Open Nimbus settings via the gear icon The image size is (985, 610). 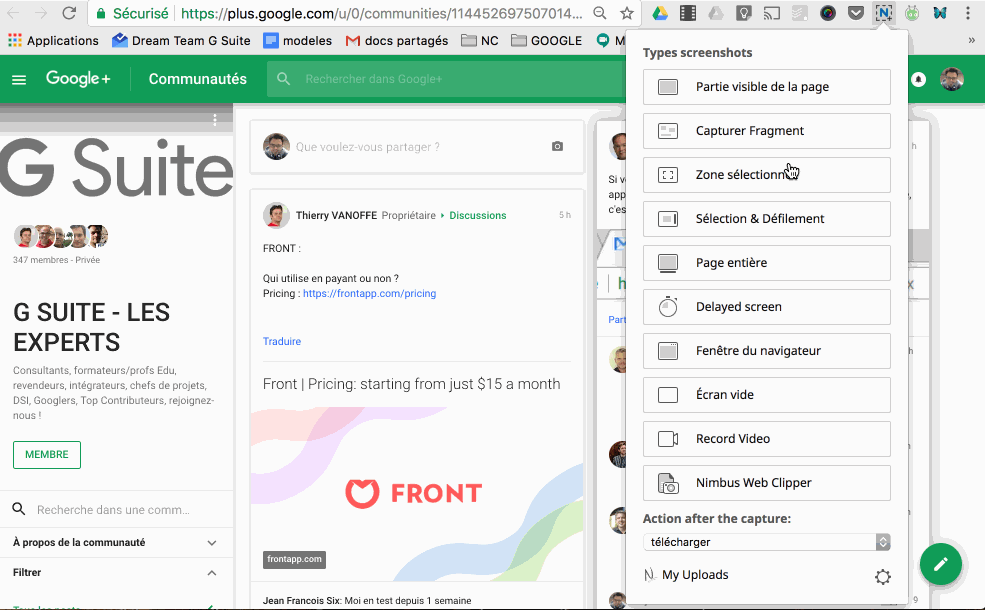point(882,576)
